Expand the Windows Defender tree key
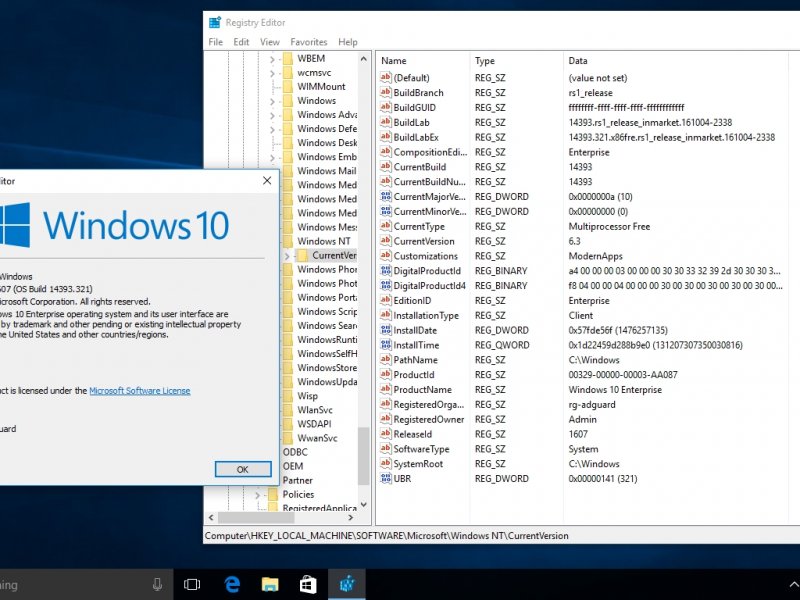This screenshot has height=600, width=800. [x=272, y=130]
